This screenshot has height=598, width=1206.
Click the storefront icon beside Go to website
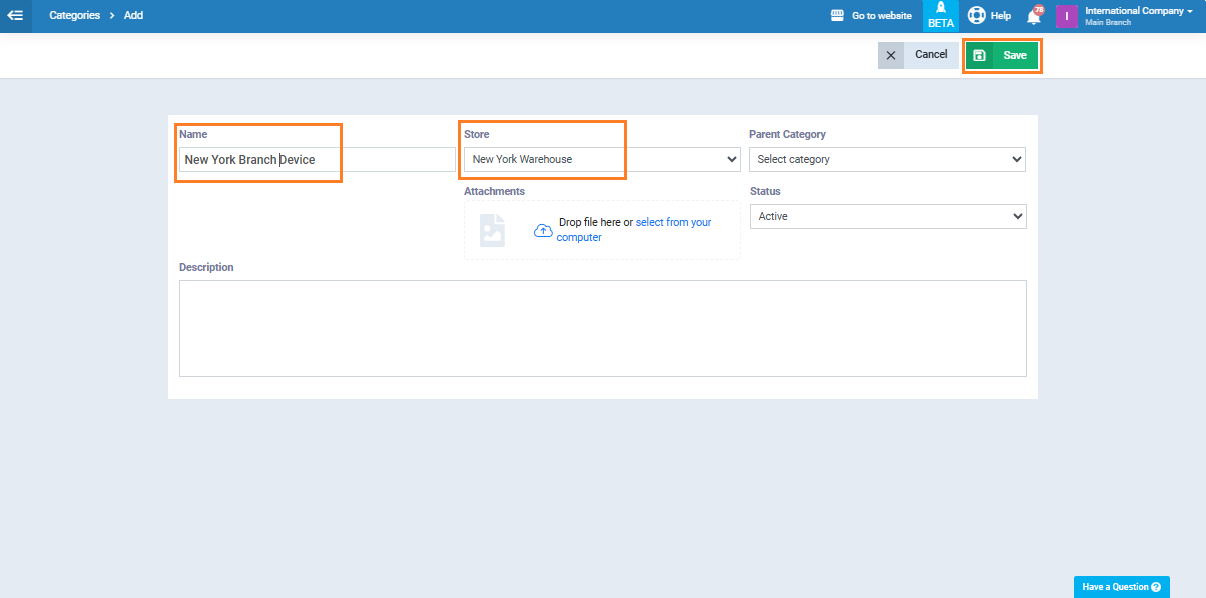click(838, 16)
